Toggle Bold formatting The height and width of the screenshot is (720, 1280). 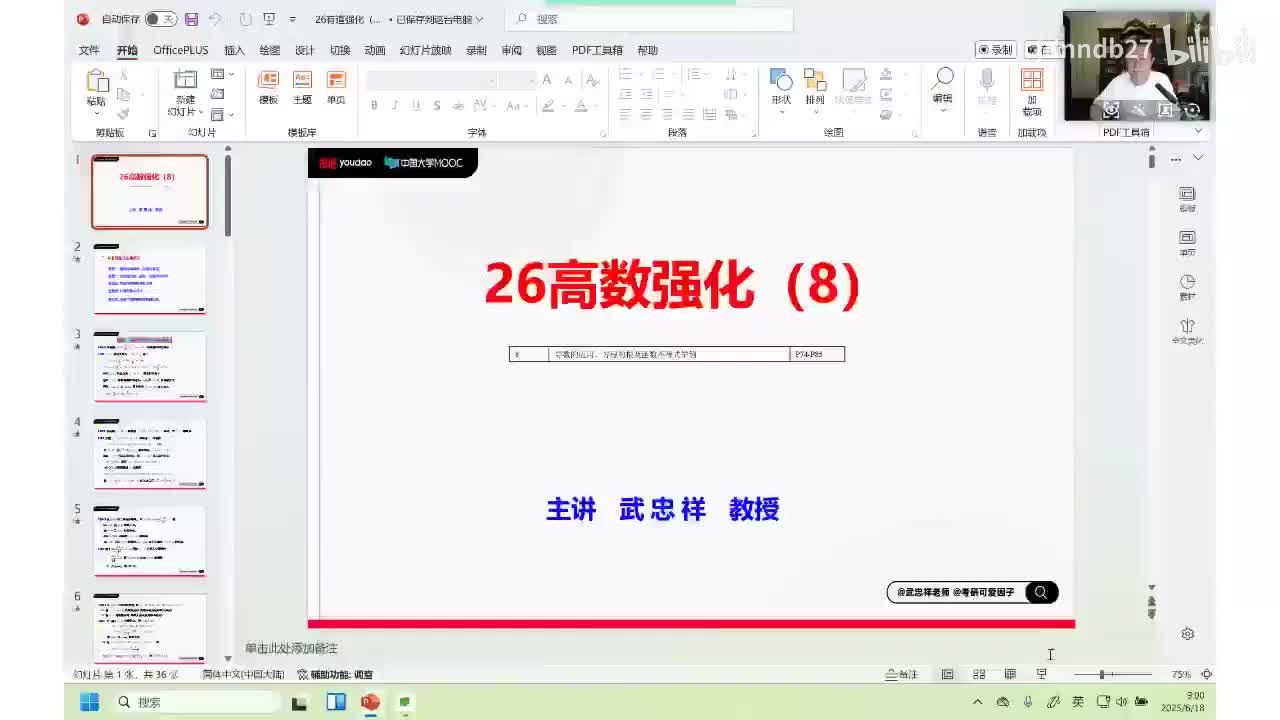click(x=374, y=105)
